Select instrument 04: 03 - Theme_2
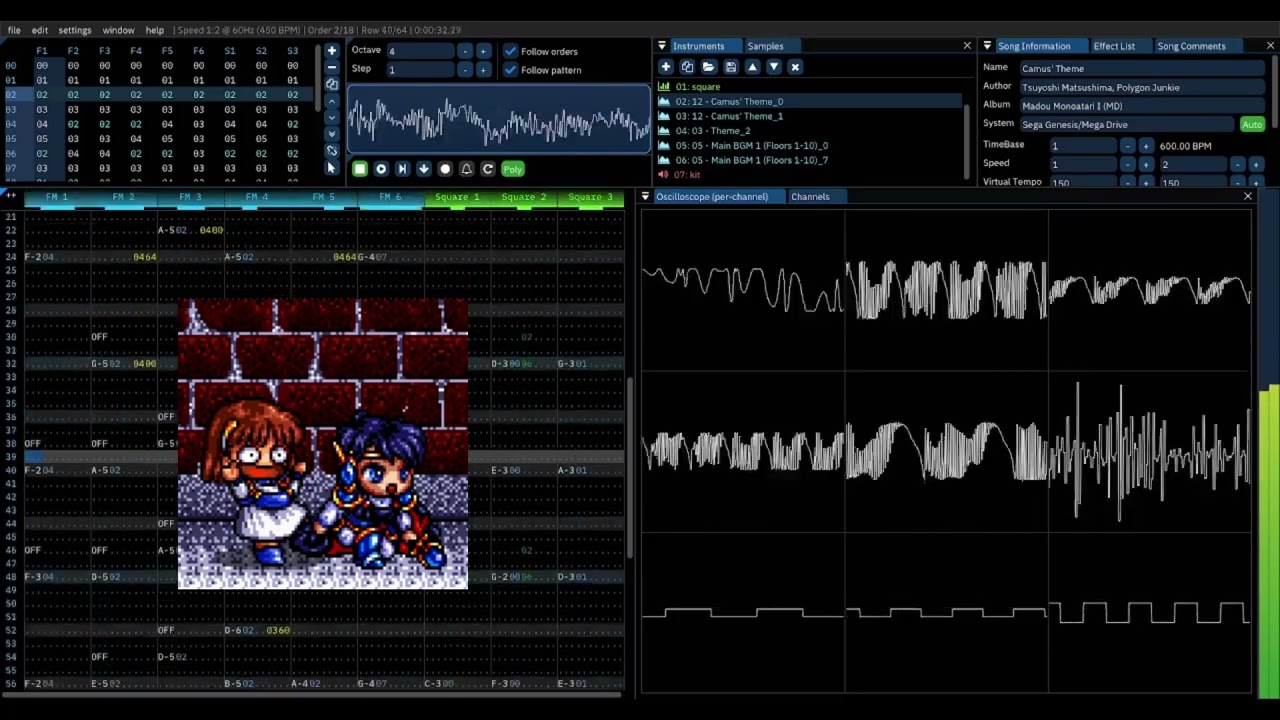Image resolution: width=1280 pixels, height=720 pixels. tap(808, 131)
